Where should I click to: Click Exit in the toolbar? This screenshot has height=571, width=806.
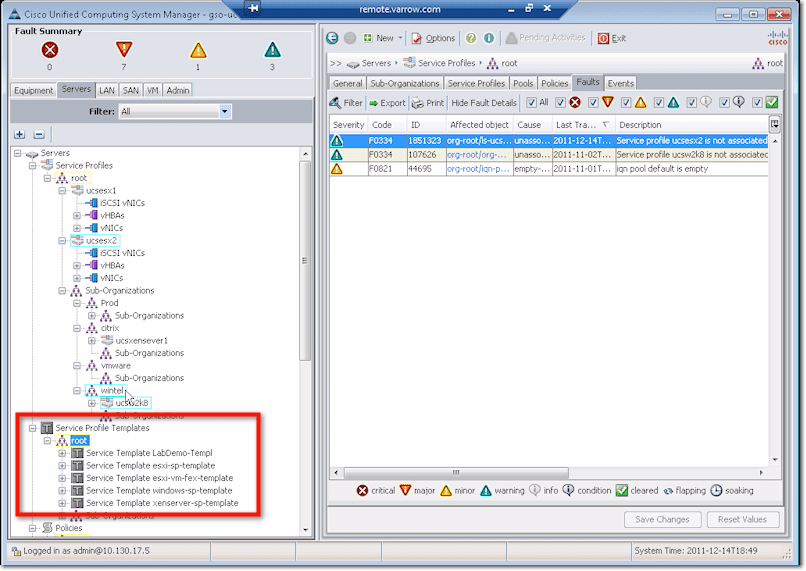612,38
